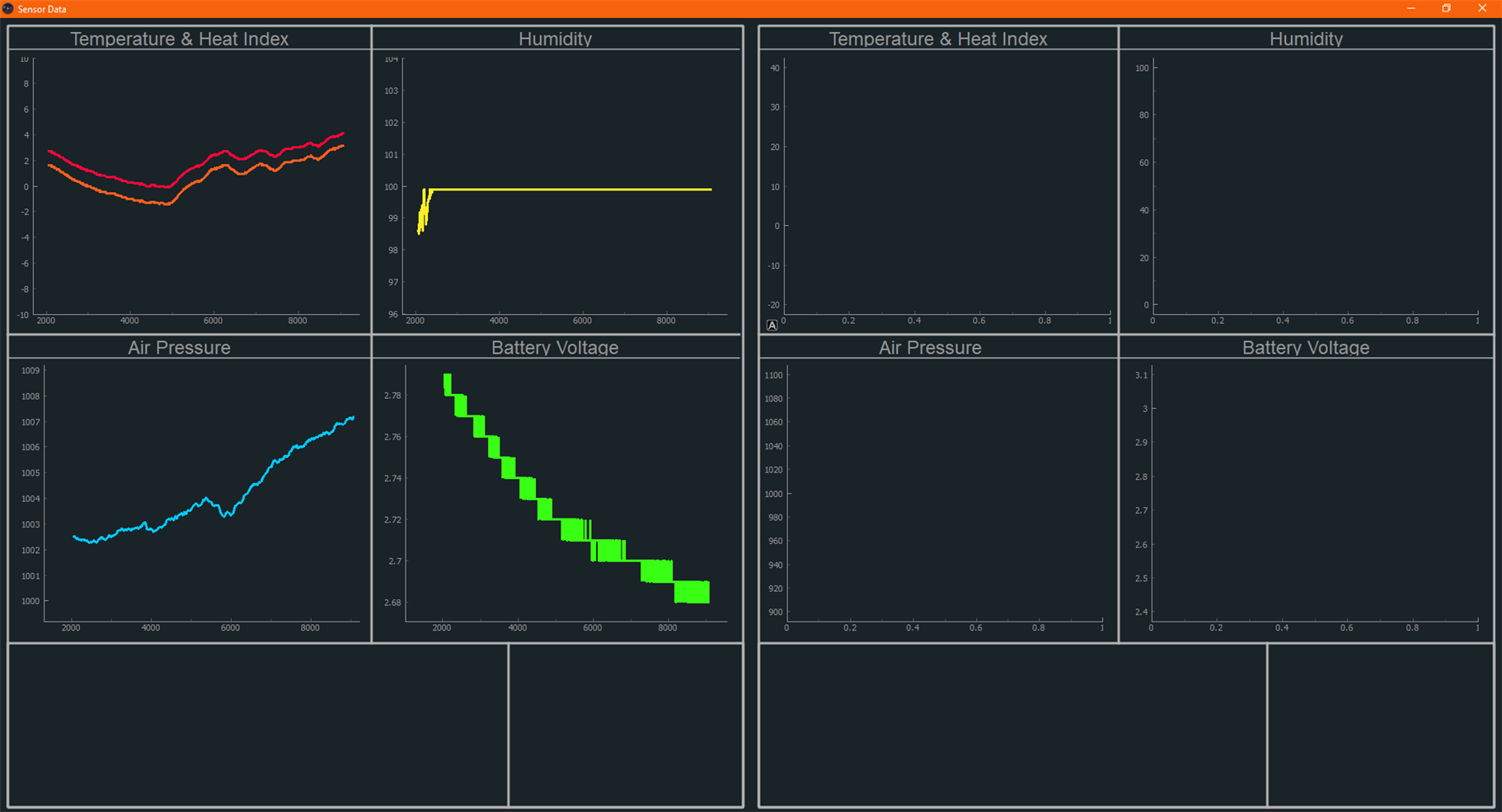This screenshot has height=812, width=1502.
Task: Click the '1100' tick on the empty air pressure plot
Action: pos(773,375)
